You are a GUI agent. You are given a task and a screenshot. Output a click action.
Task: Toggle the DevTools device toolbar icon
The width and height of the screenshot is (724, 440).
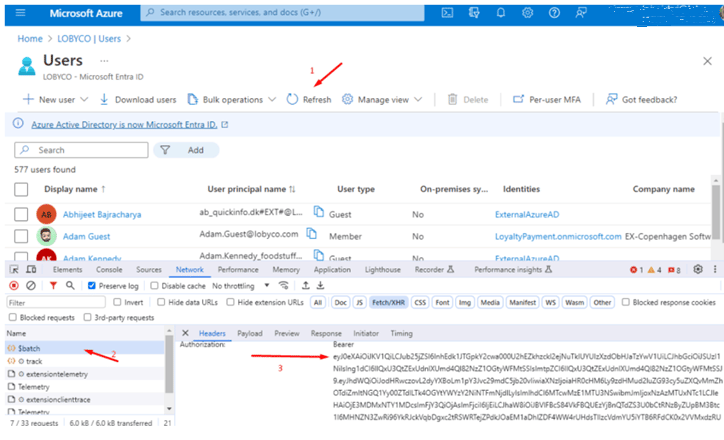31,270
